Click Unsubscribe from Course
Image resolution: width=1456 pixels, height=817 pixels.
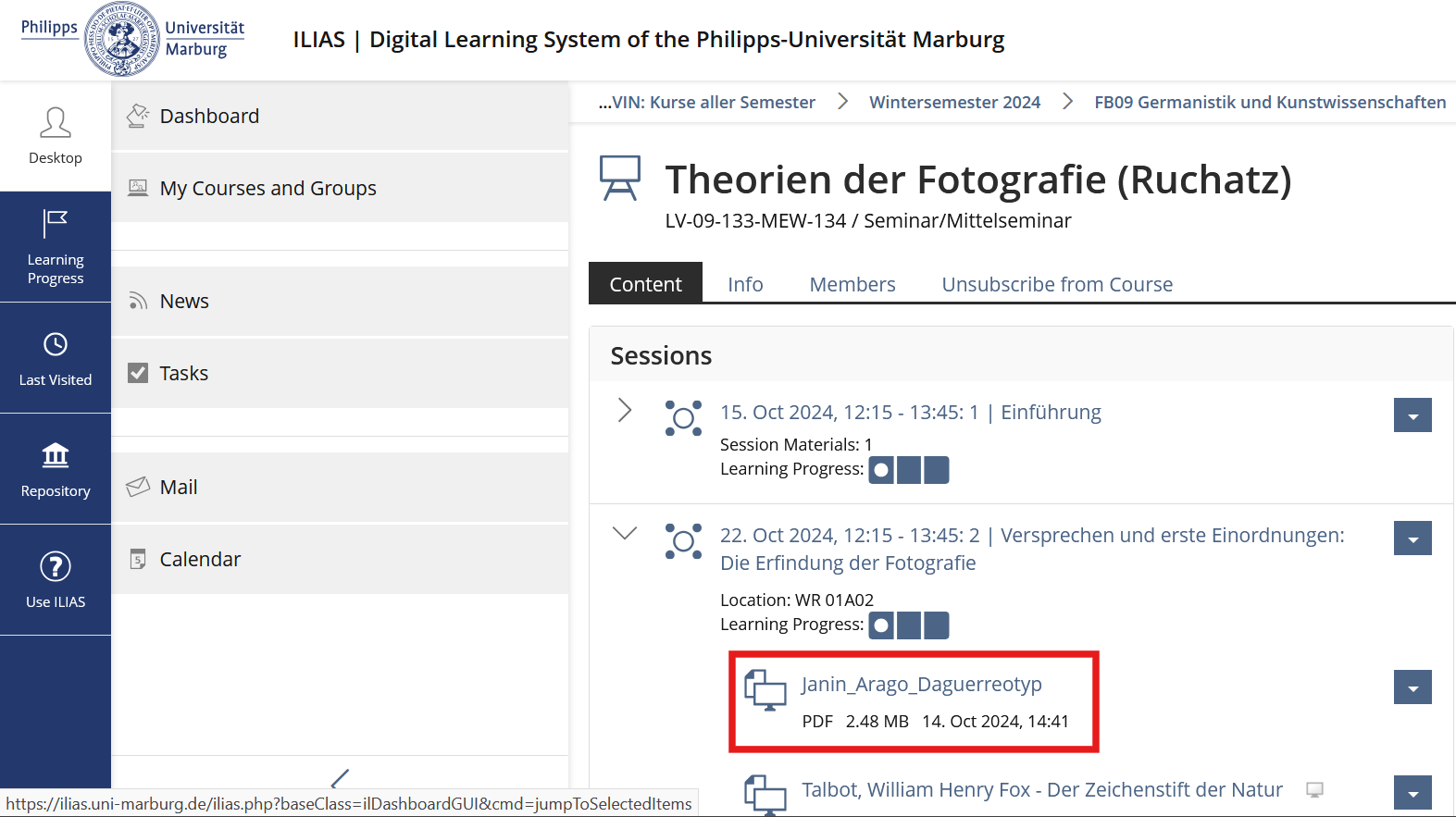pos(1056,284)
